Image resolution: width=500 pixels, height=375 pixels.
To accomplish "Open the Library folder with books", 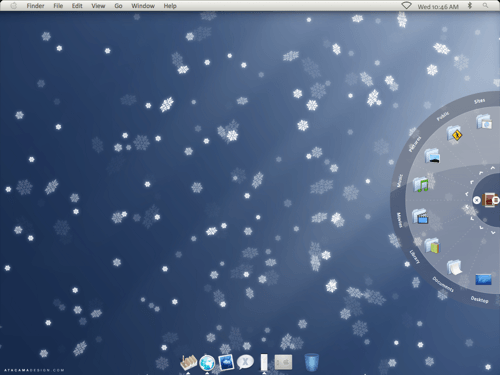I will (x=432, y=246).
